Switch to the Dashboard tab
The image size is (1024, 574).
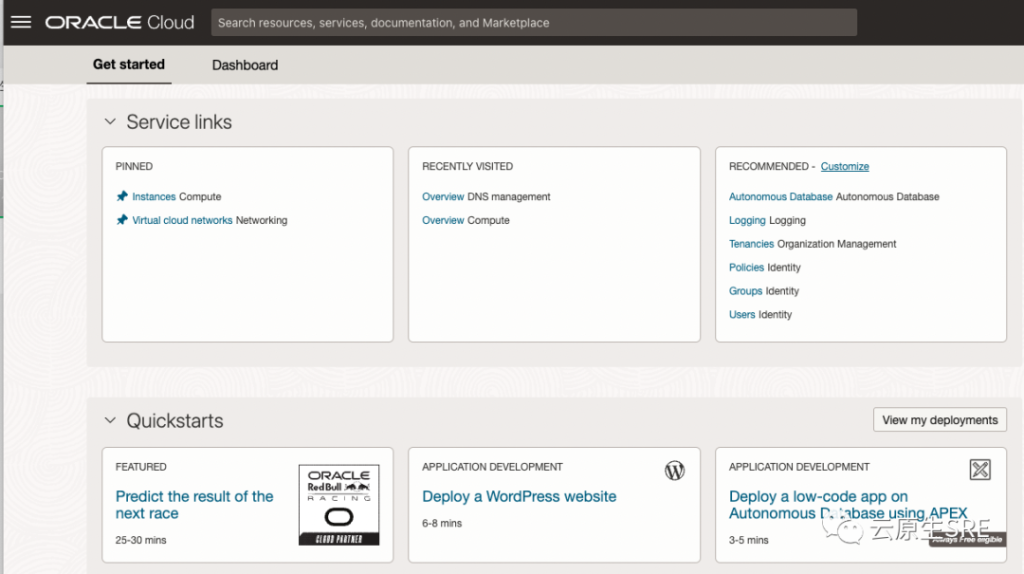click(245, 65)
